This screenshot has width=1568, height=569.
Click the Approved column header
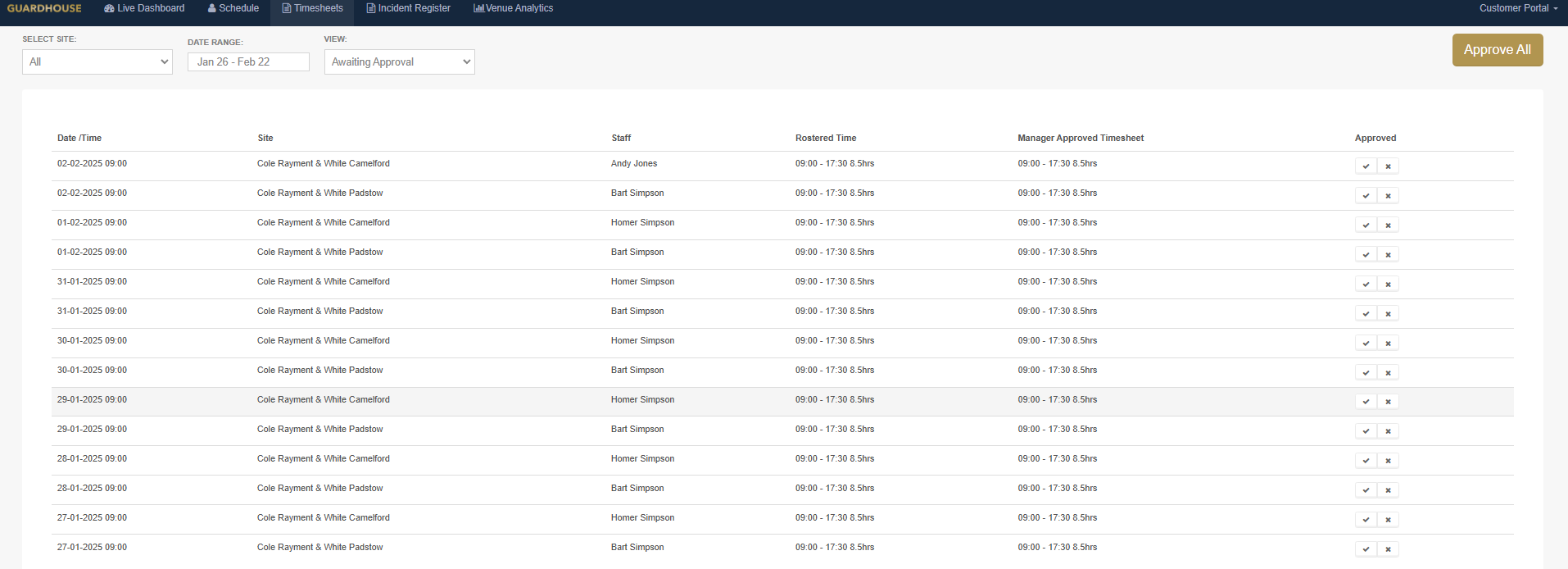click(x=1375, y=138)
